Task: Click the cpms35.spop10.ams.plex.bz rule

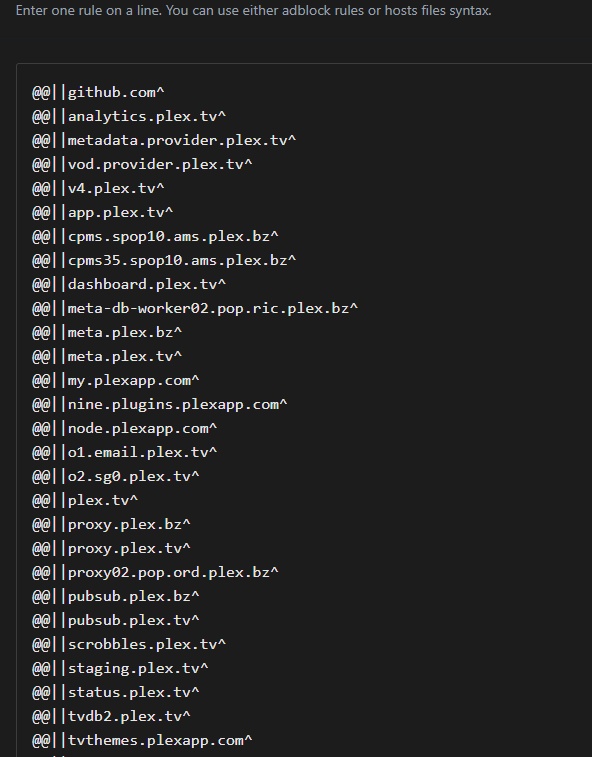Action: point(164,260)
